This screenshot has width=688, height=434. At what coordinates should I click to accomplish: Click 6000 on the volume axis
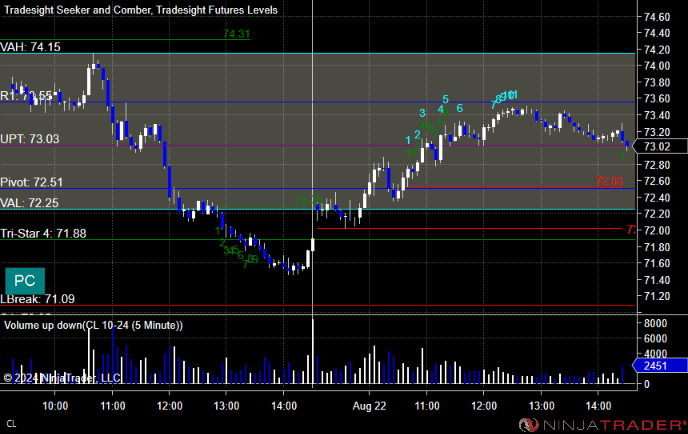pos(656,339)
